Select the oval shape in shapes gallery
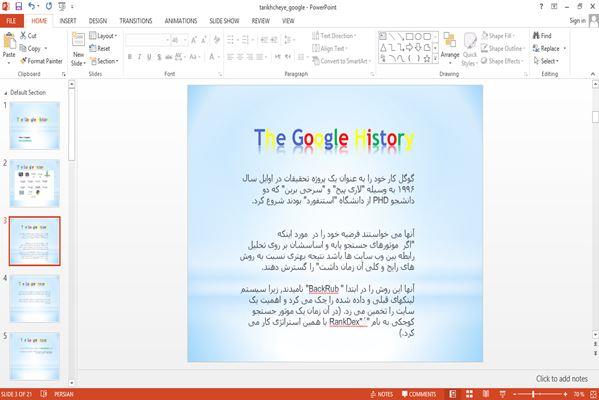 [x=418, y=37]
